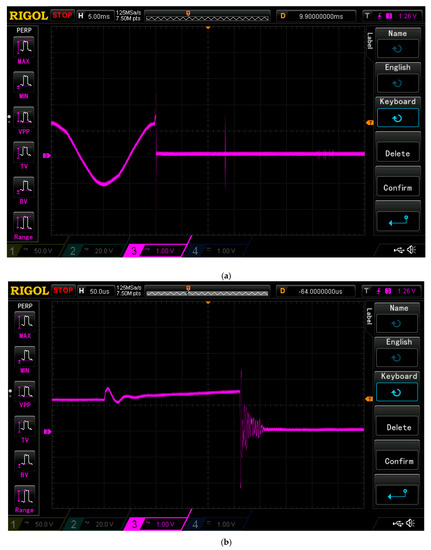Open the English input method selector in screenshot (b)
The width and height of the screenshot is (431, 550).
397,352
